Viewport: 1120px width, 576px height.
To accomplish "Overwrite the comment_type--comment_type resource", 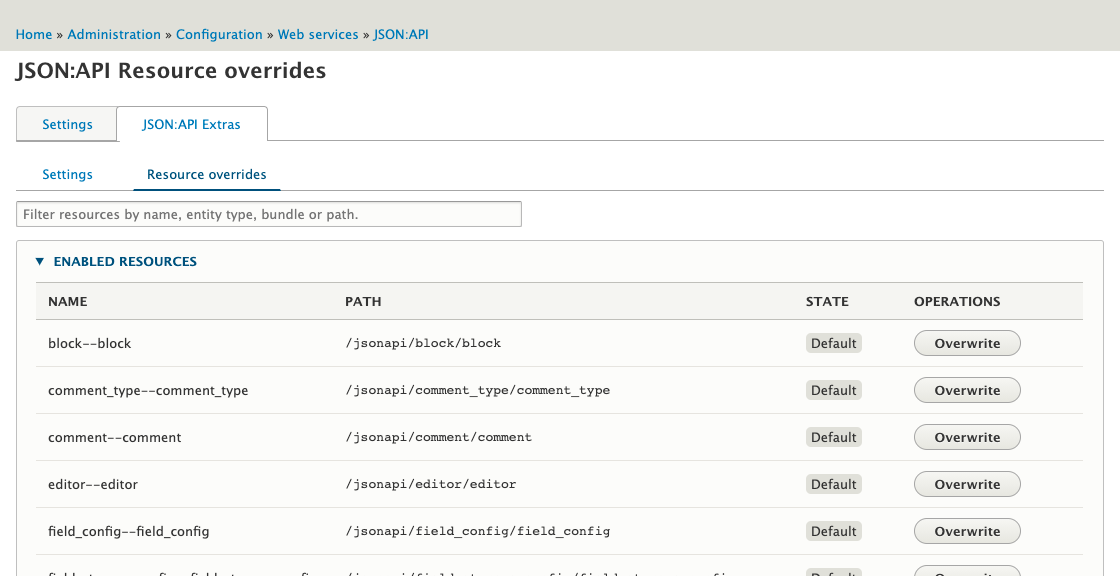I will click(967, 390).
